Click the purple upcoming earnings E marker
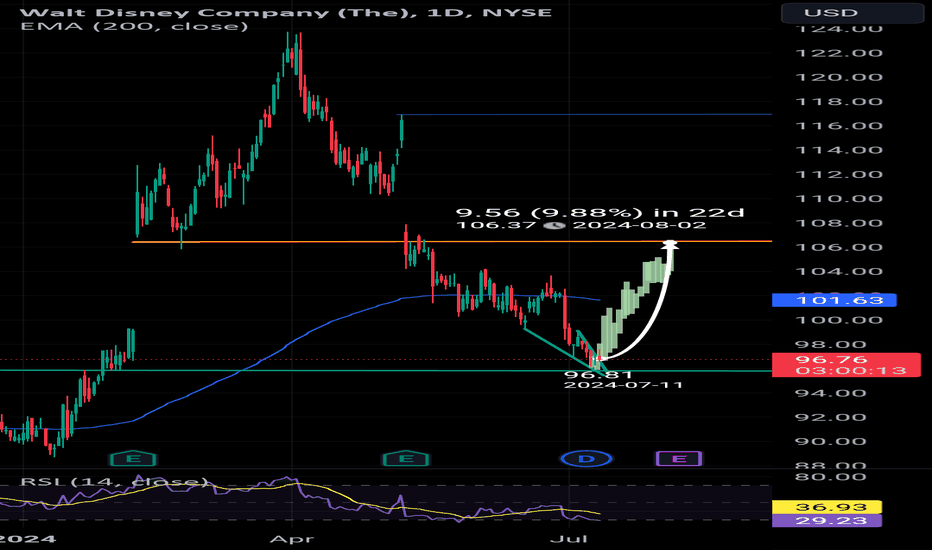This screenshot has height=550, width=932. tap(679, 458)
